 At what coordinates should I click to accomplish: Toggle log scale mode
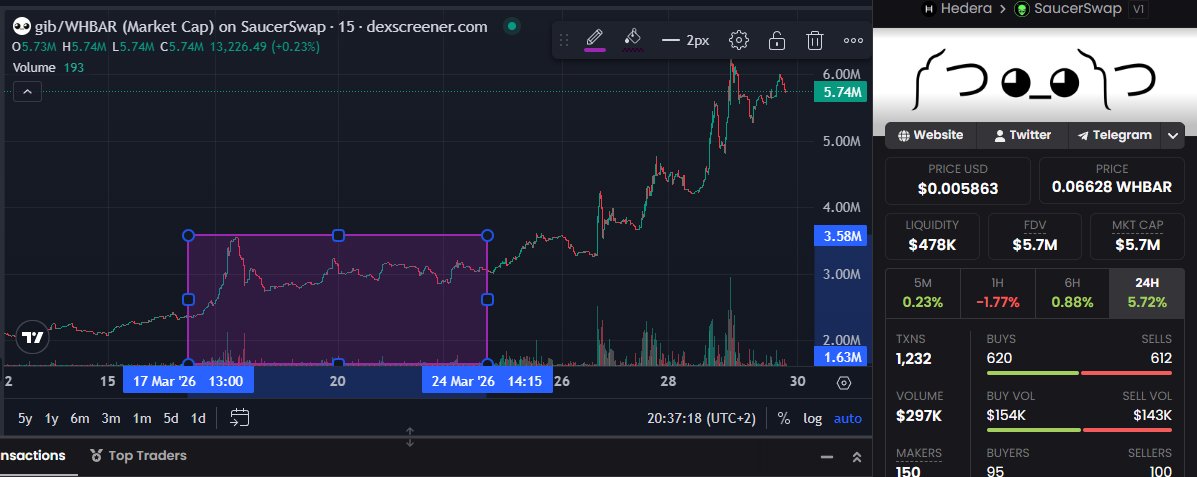pos(813,418)
